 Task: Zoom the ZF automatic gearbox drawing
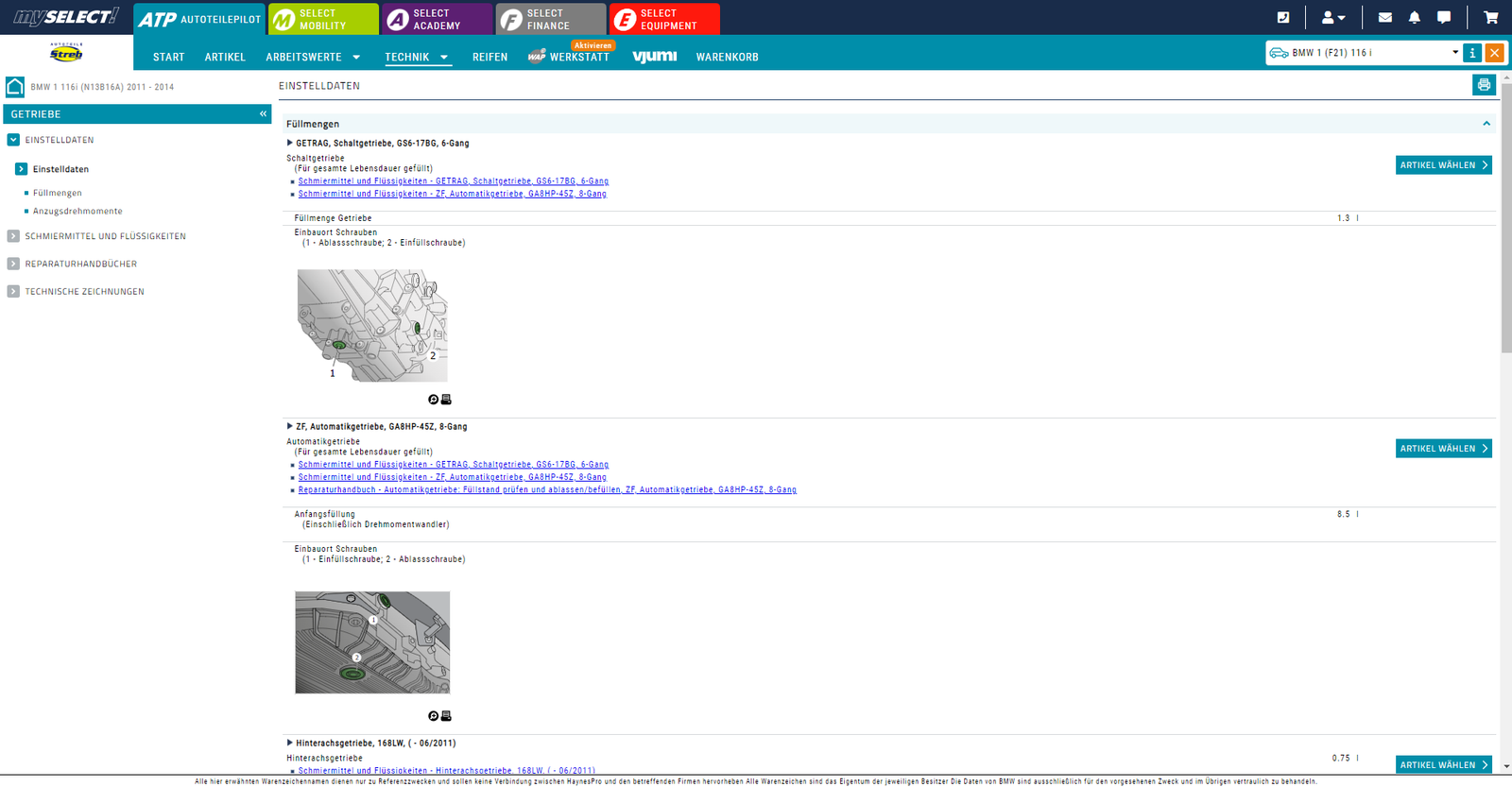coord(433,716)
